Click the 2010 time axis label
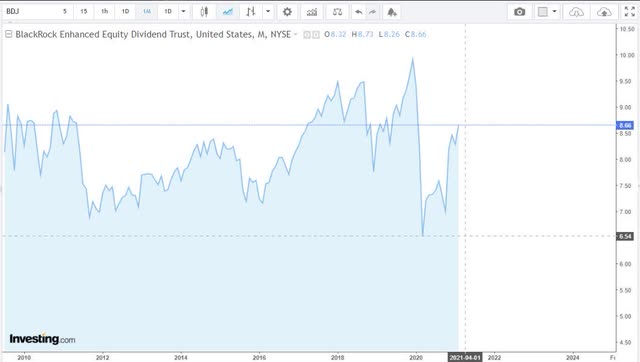 (x=24, y=358)
